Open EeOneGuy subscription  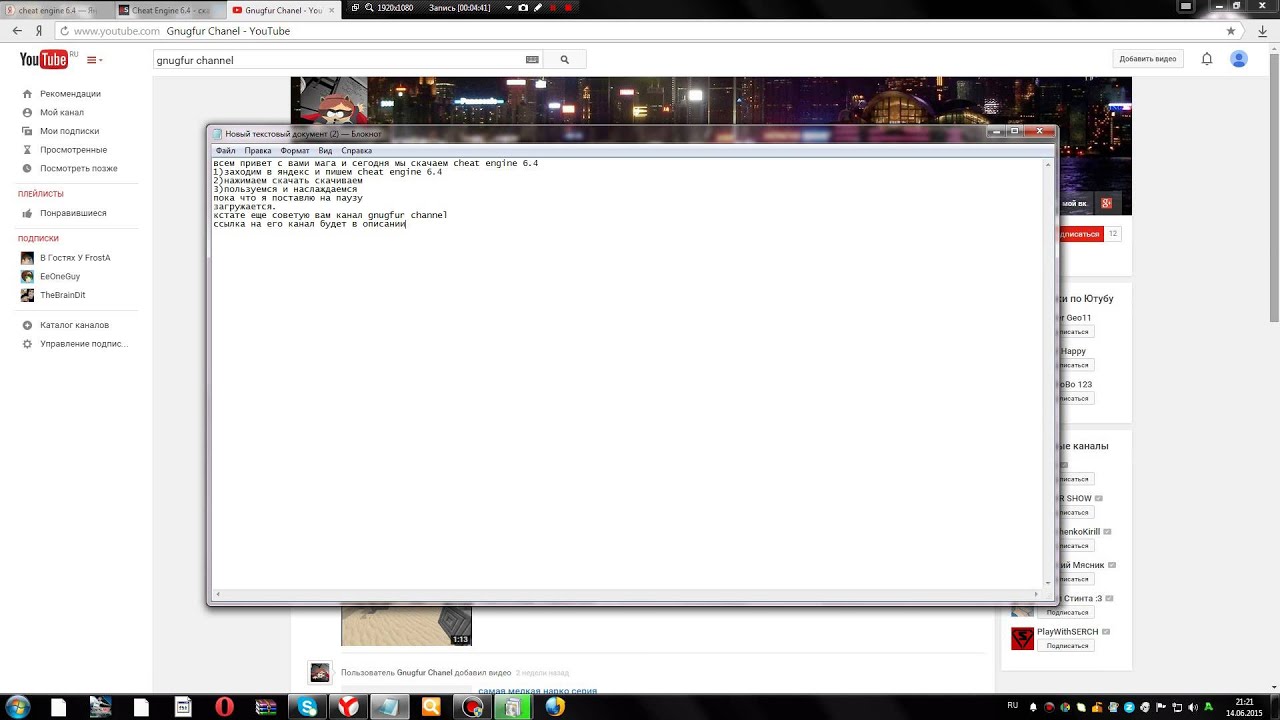[60, 276]
